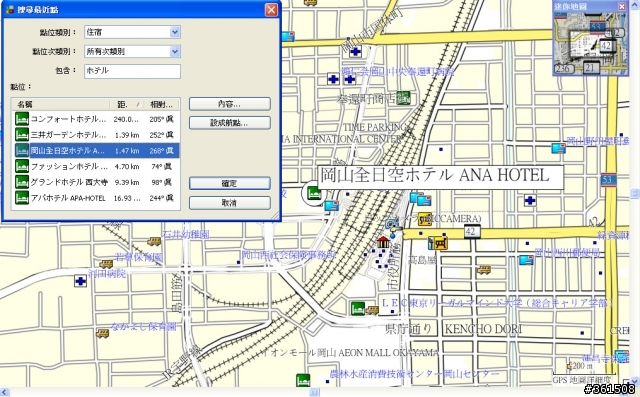
Task: Click the hospital cross icon near 岡山市民
Action: tap(356, 52)
